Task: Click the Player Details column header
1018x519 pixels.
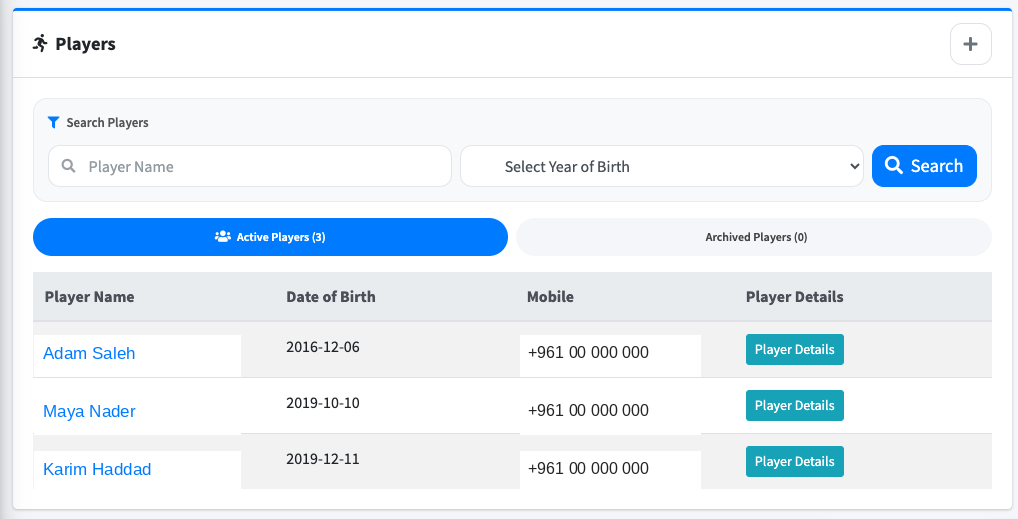Action: coord(795,297)
